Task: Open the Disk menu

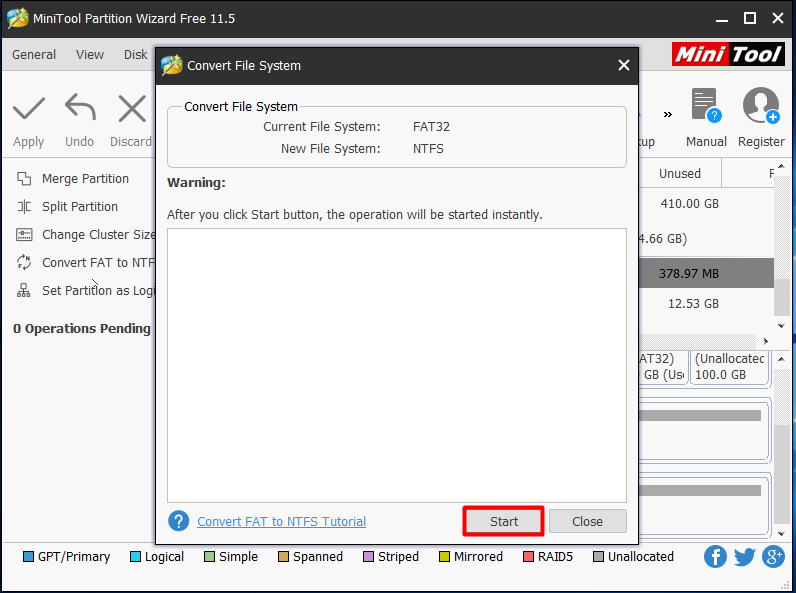Action: tap(136, 54)
